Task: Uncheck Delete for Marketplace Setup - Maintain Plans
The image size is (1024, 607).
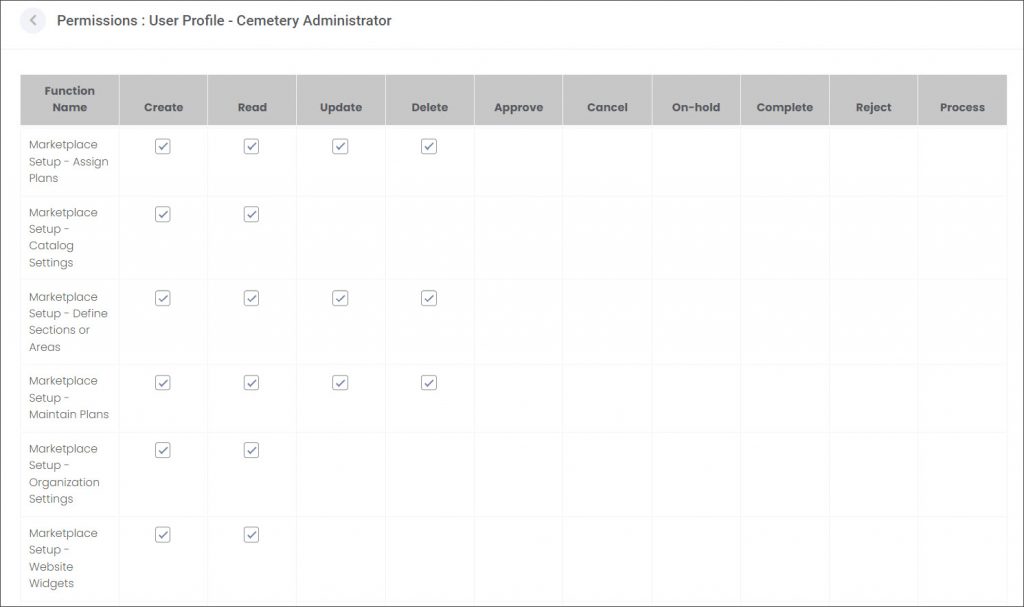Action: tap(429, 383)
